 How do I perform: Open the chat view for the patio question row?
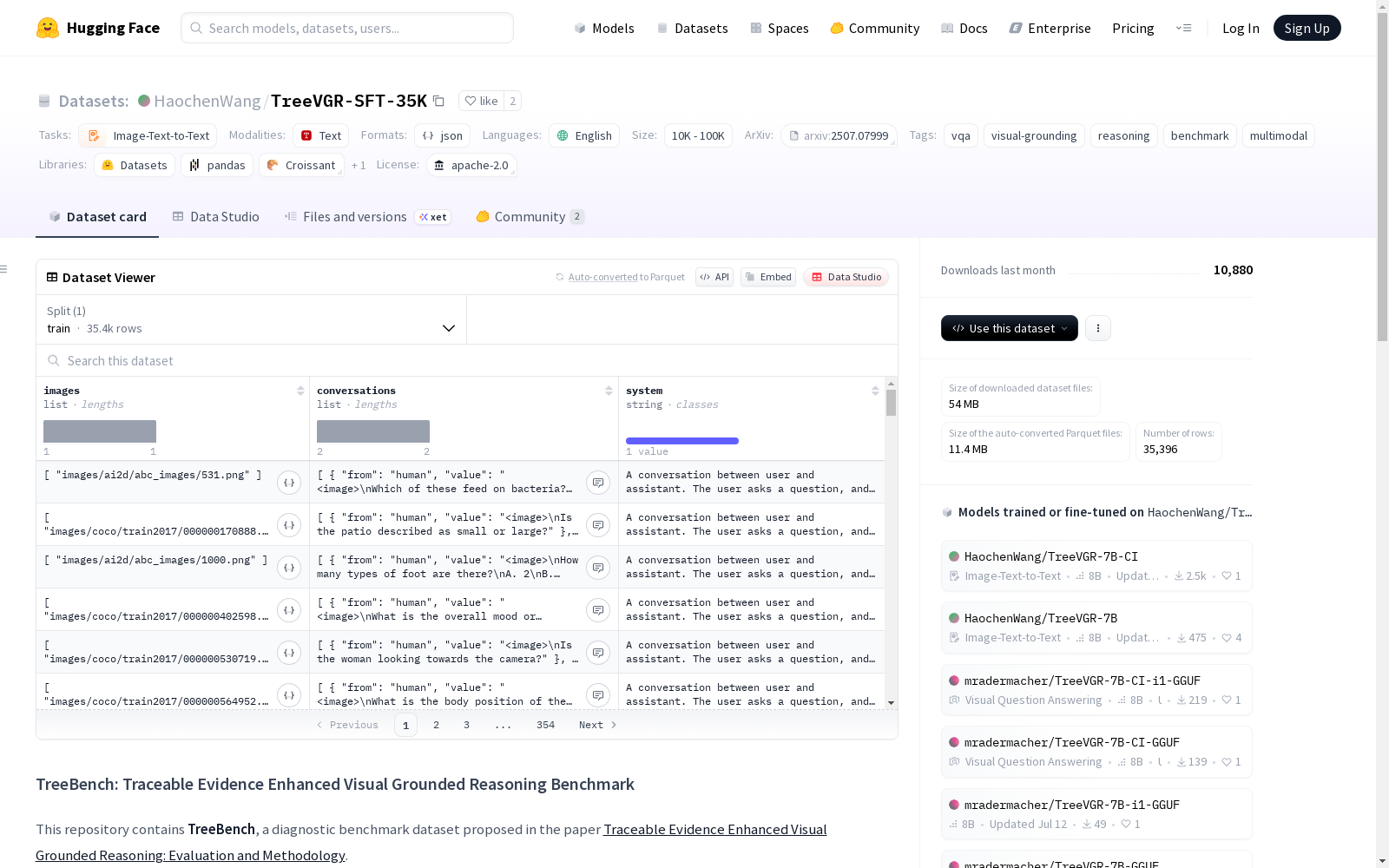click(x=598, y=525)
